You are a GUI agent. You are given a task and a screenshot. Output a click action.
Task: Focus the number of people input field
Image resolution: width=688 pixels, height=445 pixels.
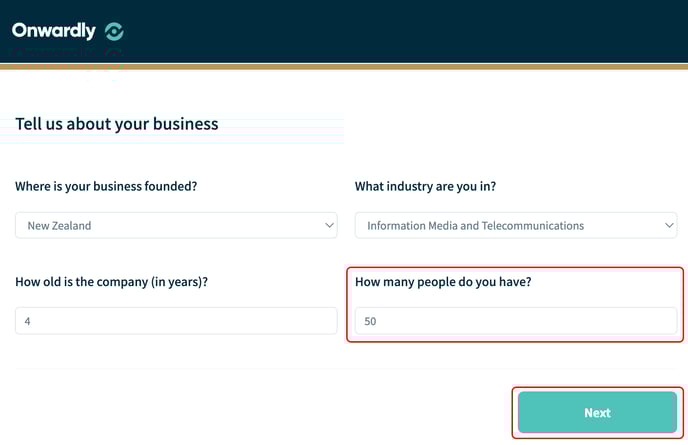516,321
